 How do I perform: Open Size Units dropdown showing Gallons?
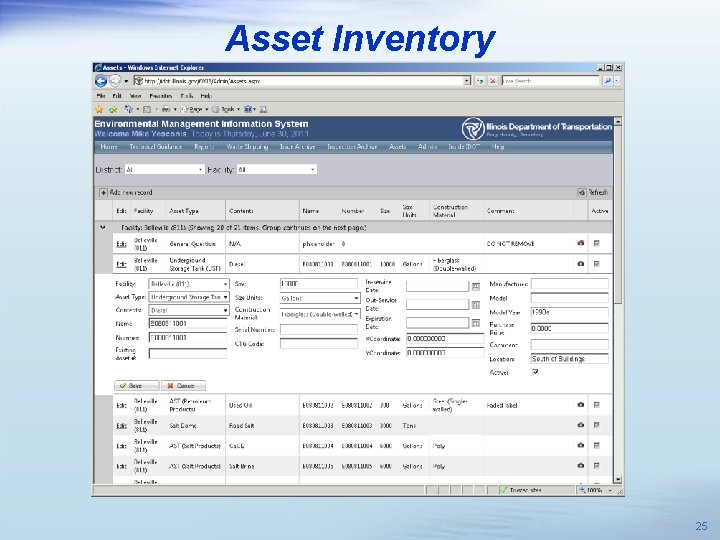click(320, 298)
